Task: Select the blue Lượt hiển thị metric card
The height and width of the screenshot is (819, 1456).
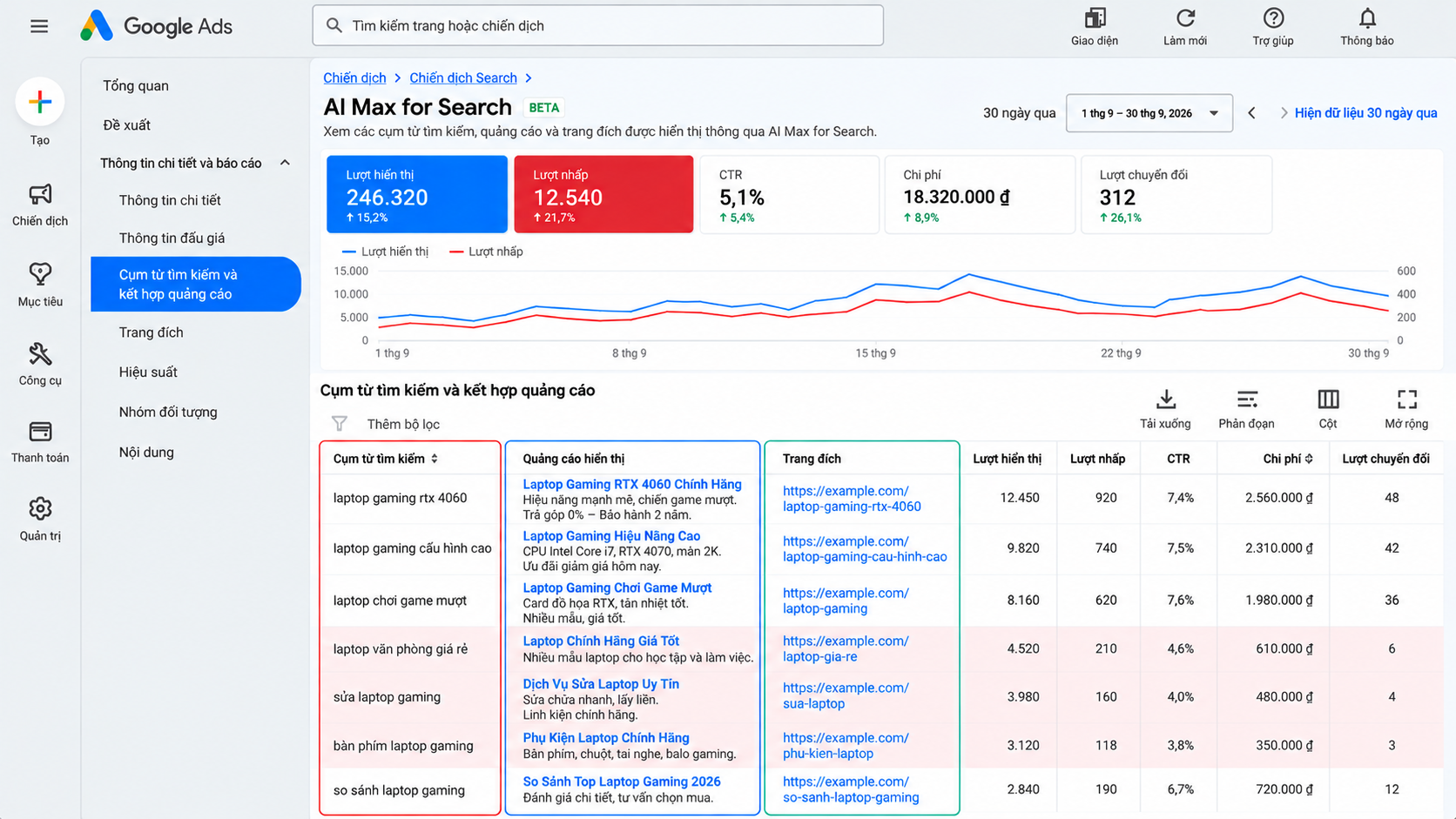Action: 417,194
